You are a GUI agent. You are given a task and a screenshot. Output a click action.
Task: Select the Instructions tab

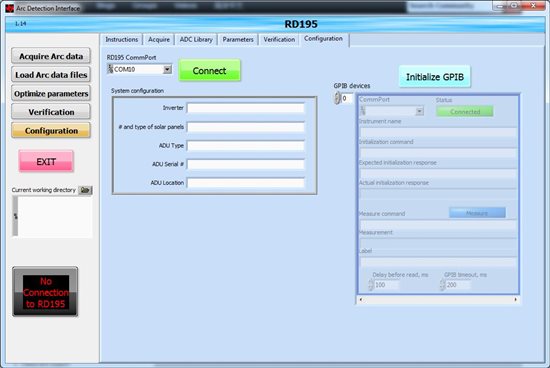click(x=121, y=40)
